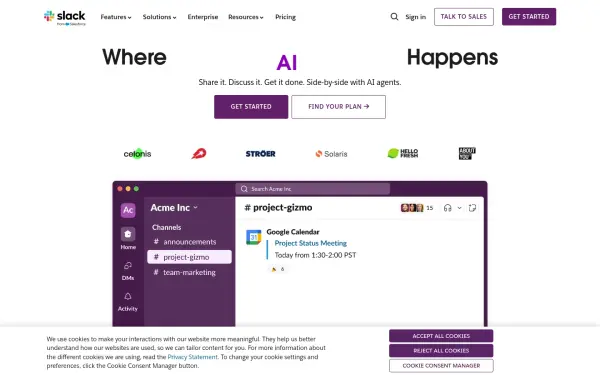Expand the Features menu
Screen dimensions: 600x375
point(116,17)
